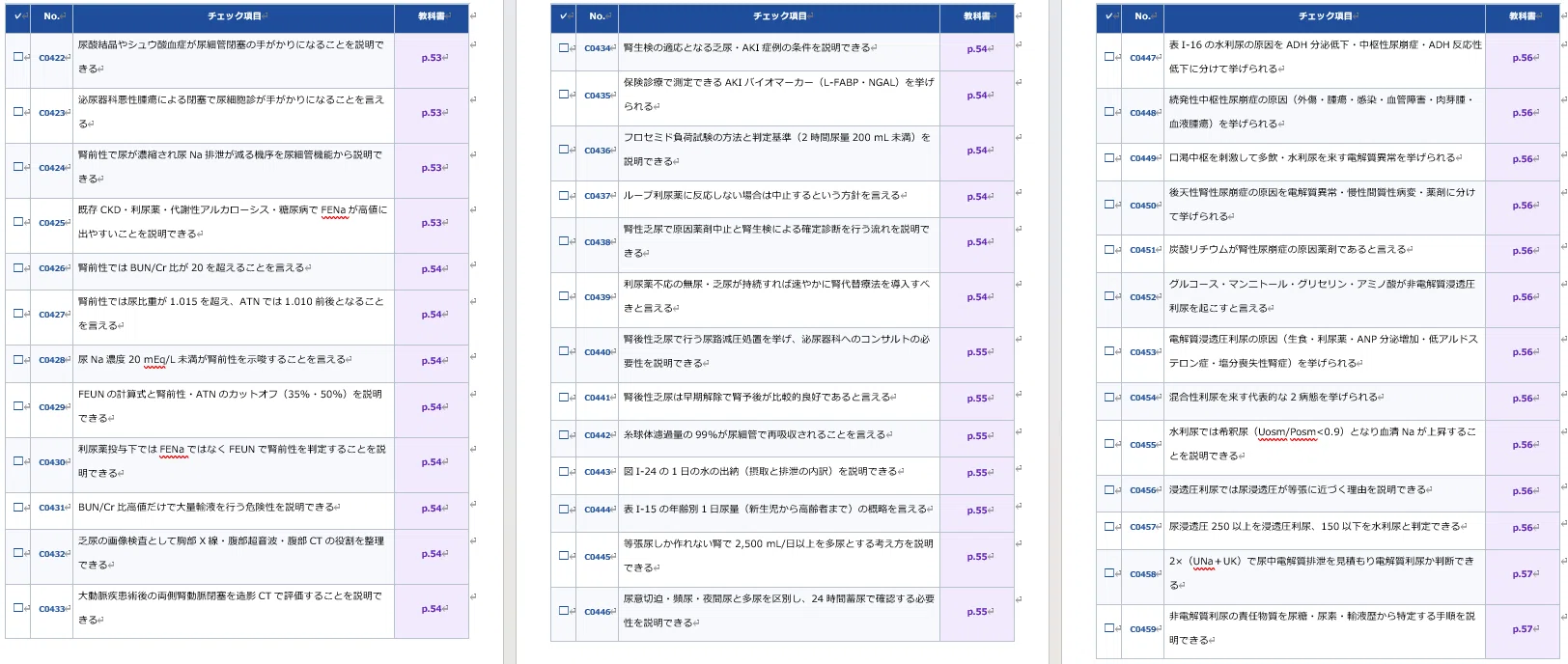Image resolution: width=1568 pixels, height=664 pixels.
Task: Check the box beside C0437
Action: [x=563, y=195]
